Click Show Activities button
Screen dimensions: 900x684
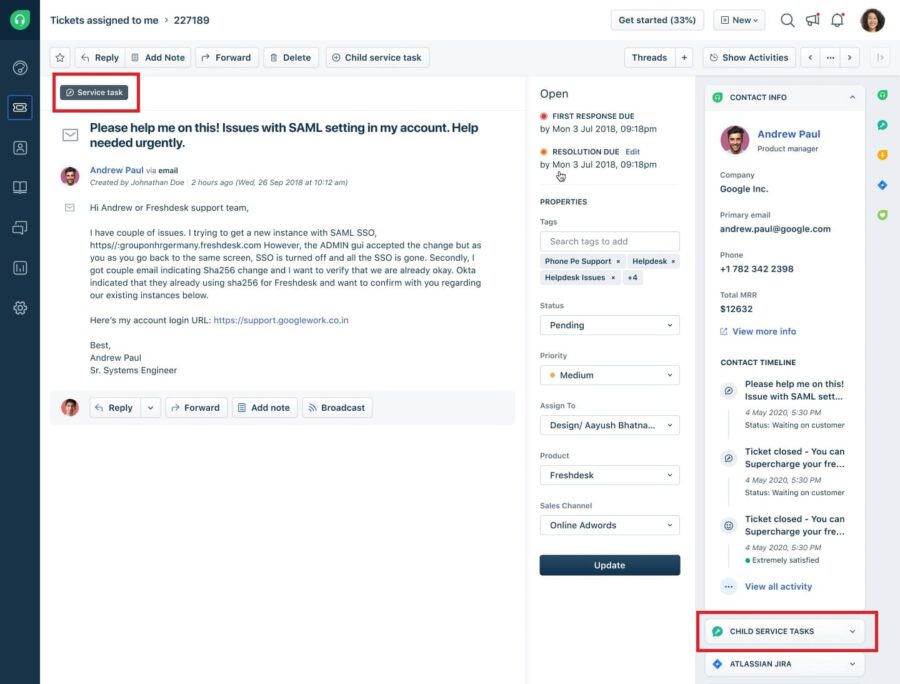pos(749,57)
